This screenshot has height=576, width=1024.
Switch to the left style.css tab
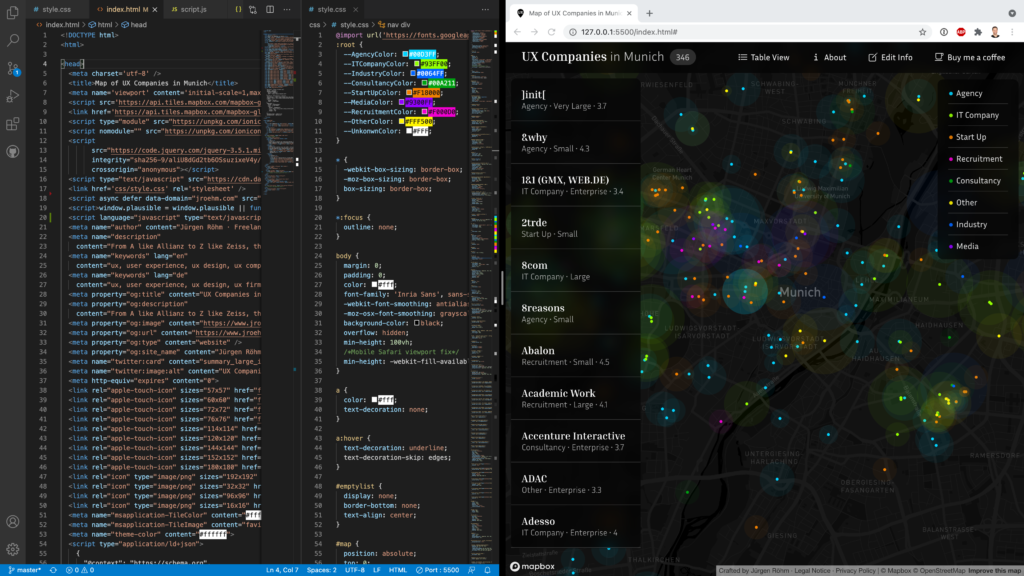[x=56, y=9]
